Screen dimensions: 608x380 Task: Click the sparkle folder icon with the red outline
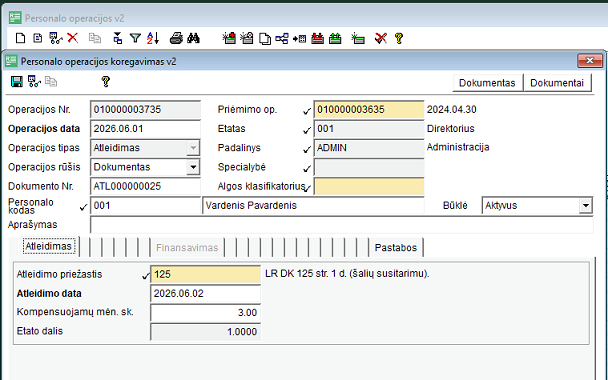[x=247, y=38]
